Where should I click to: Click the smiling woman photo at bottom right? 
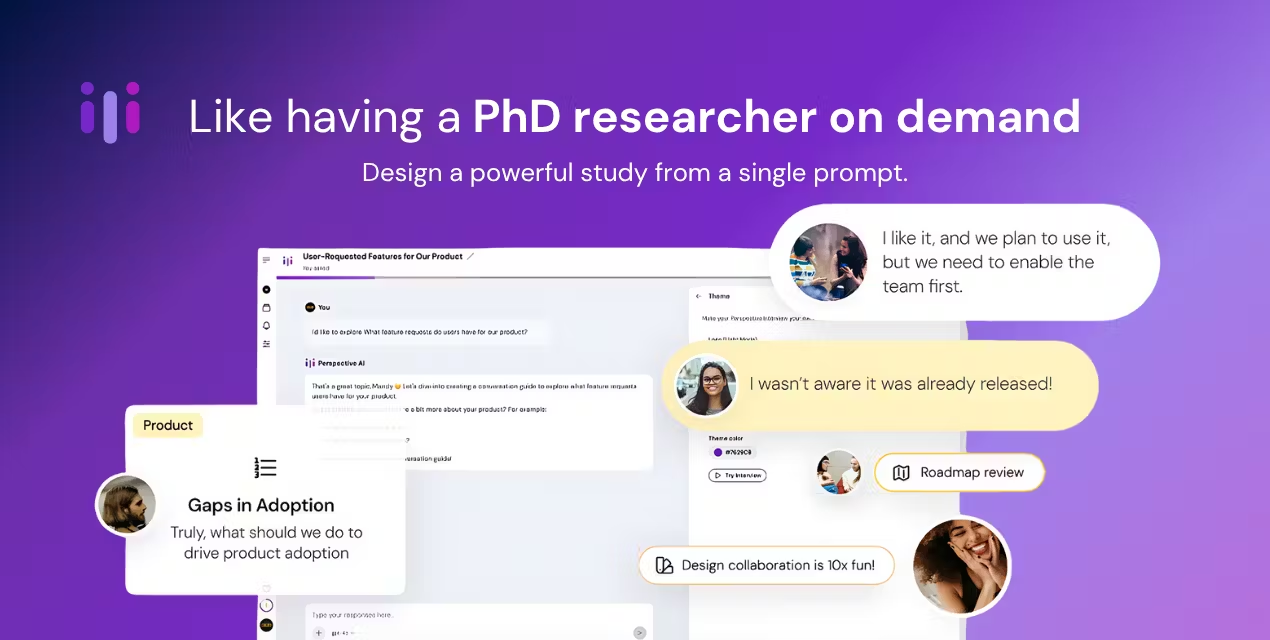[961, 566]
